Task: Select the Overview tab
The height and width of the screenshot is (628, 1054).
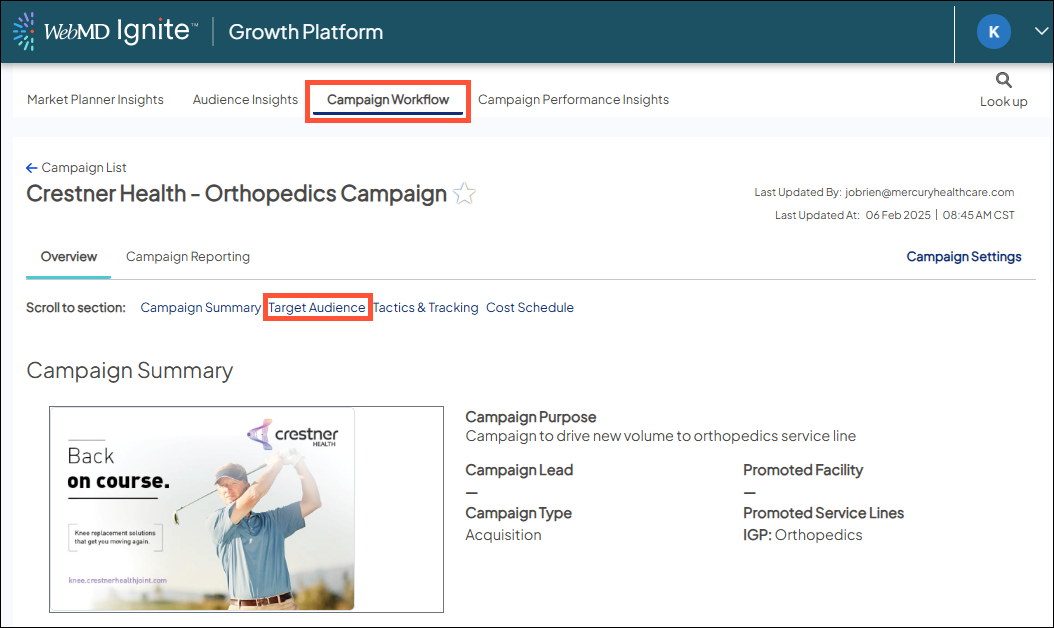Action: (69, 257)
